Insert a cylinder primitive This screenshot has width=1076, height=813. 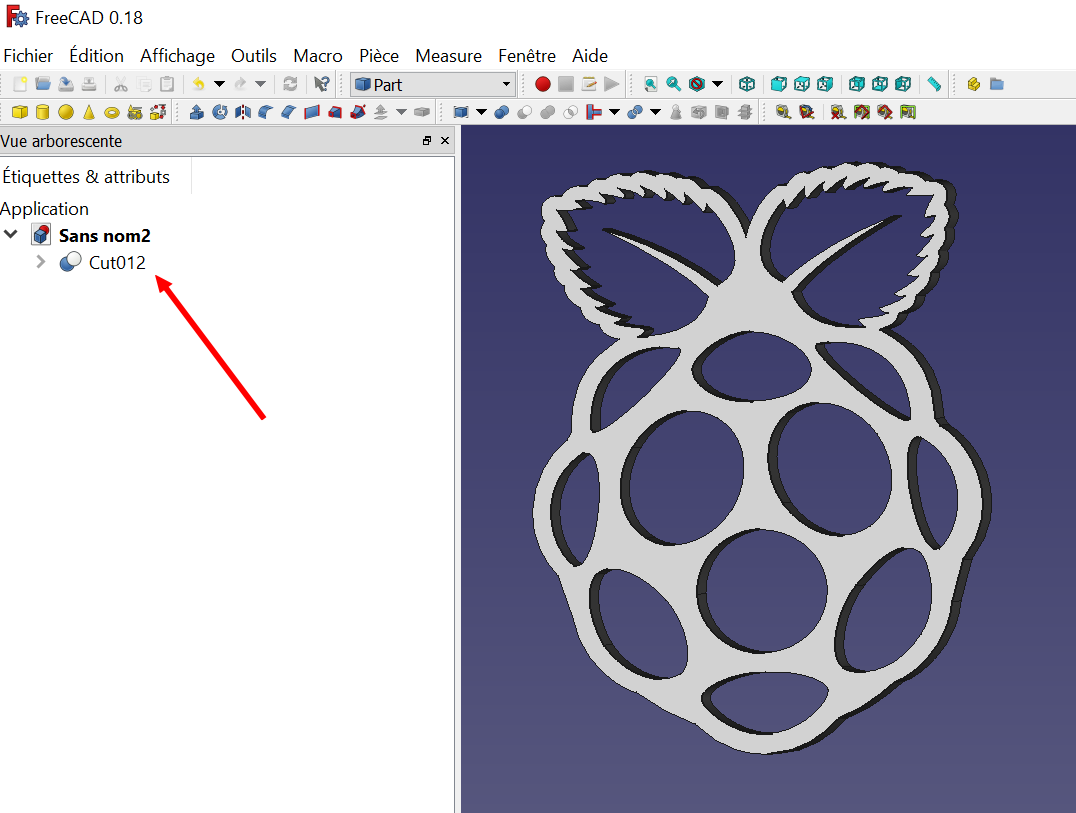coord(43,112)
